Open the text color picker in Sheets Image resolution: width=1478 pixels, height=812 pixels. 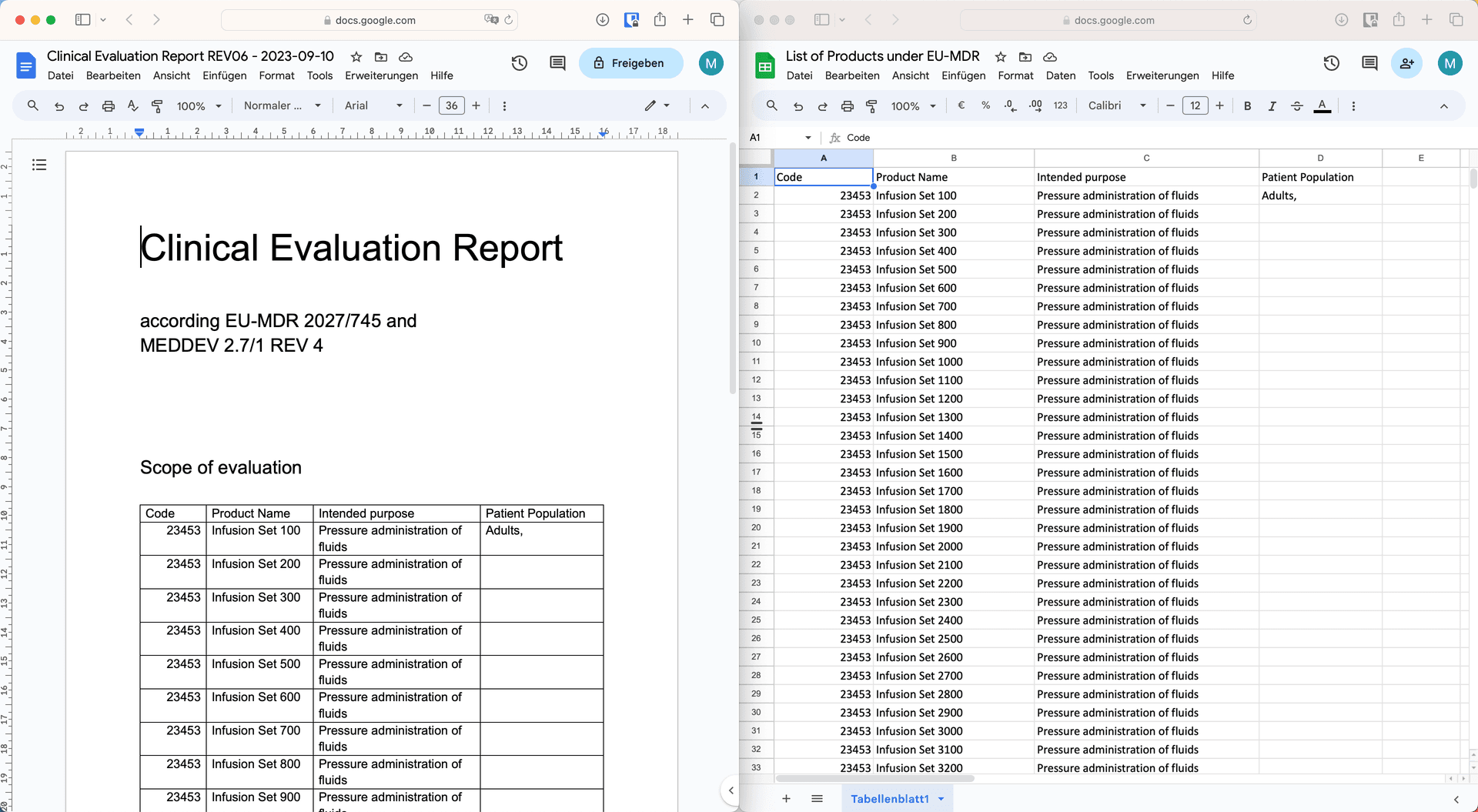pos(1323,105)
